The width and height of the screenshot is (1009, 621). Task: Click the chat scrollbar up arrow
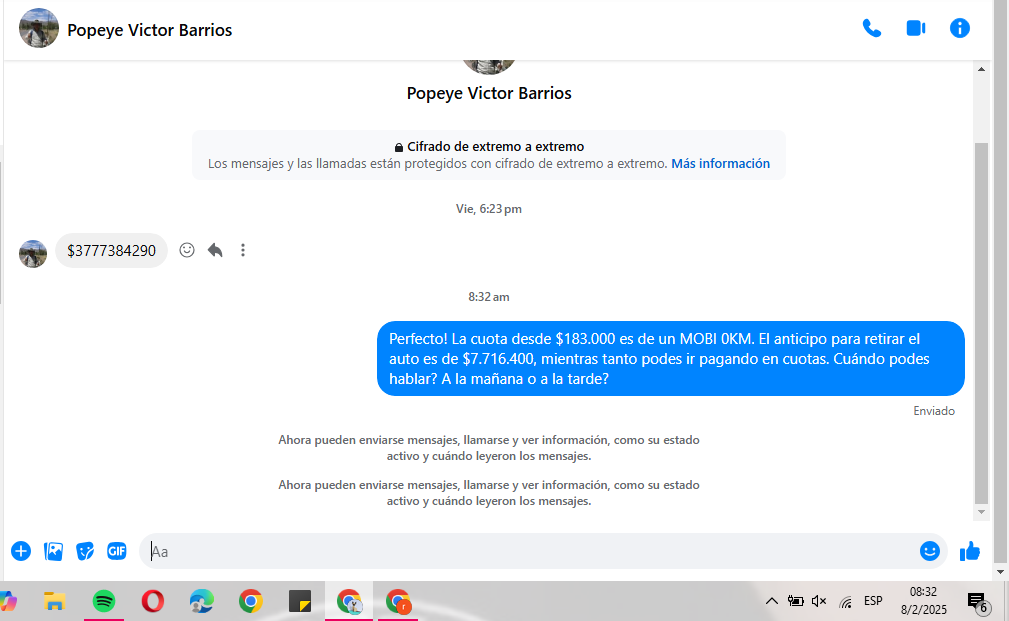click(x=981, y=69)
